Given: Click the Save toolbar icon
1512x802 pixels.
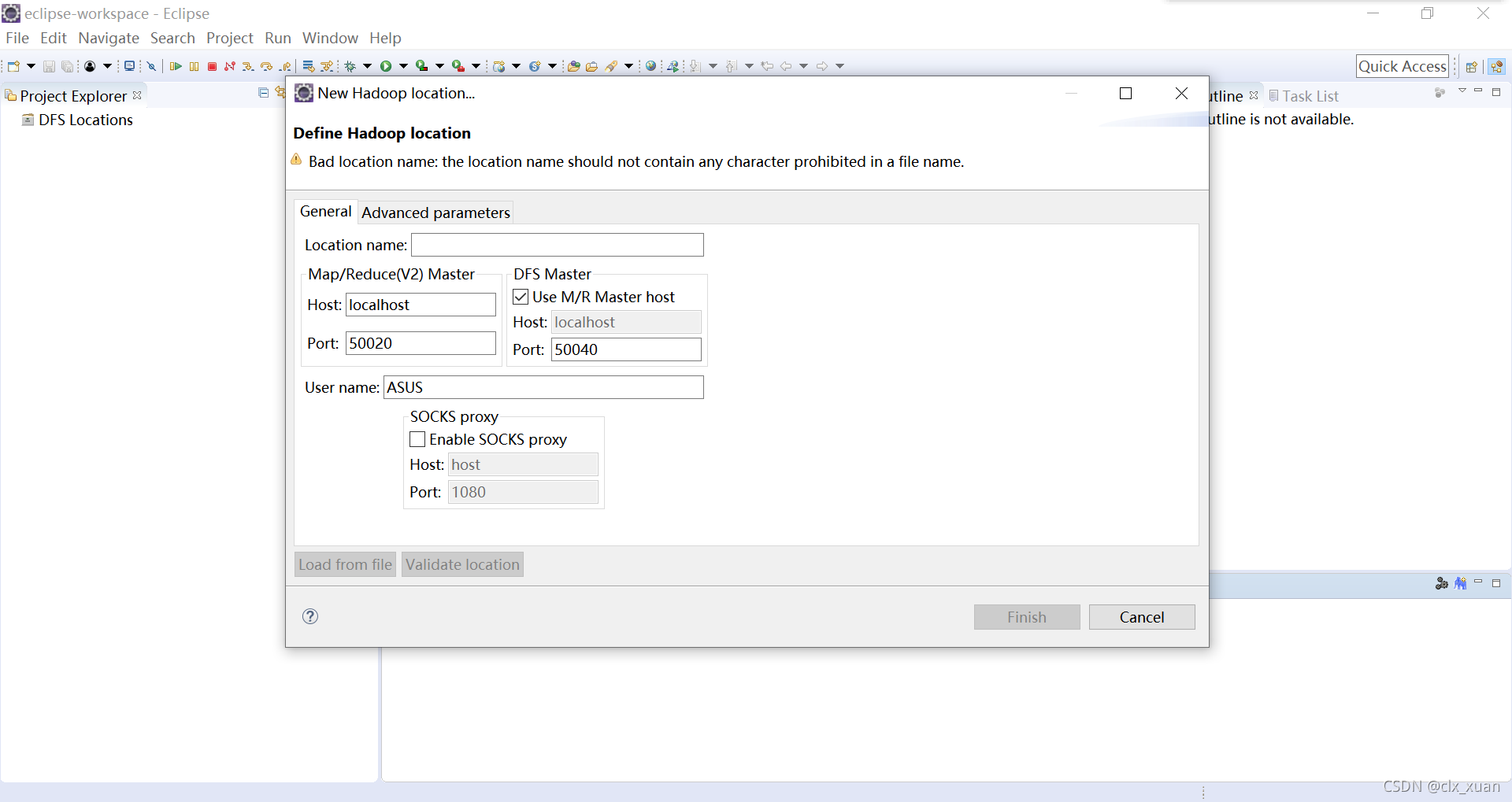Looking at the screenshot, I should tap(49, 66).
